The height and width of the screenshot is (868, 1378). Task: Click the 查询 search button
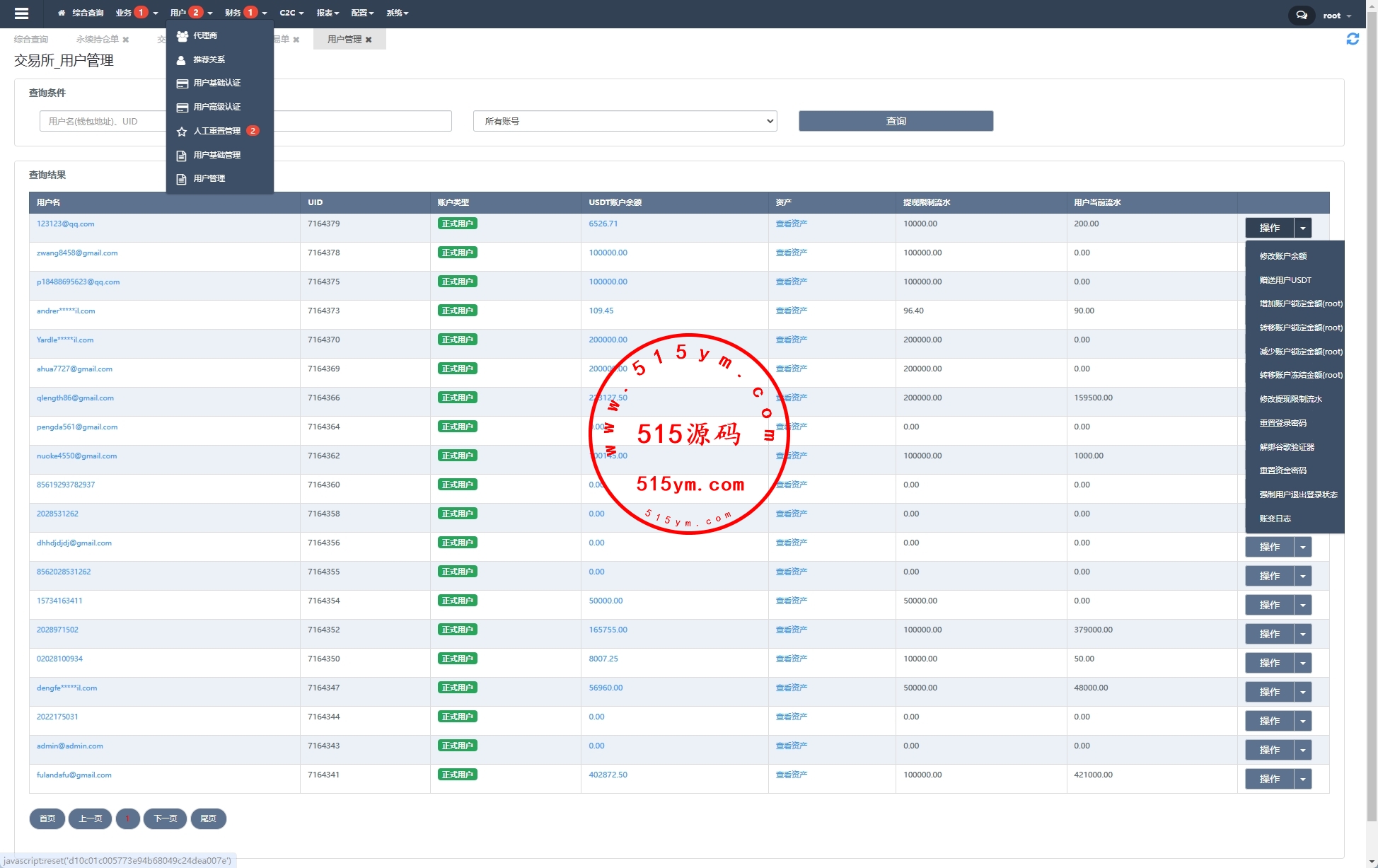896,122
